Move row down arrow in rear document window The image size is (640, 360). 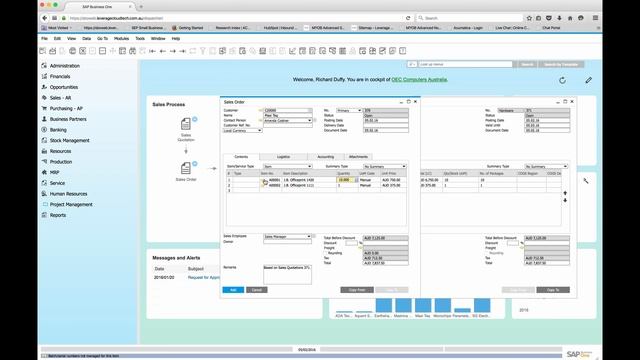(x=565, y=200)
